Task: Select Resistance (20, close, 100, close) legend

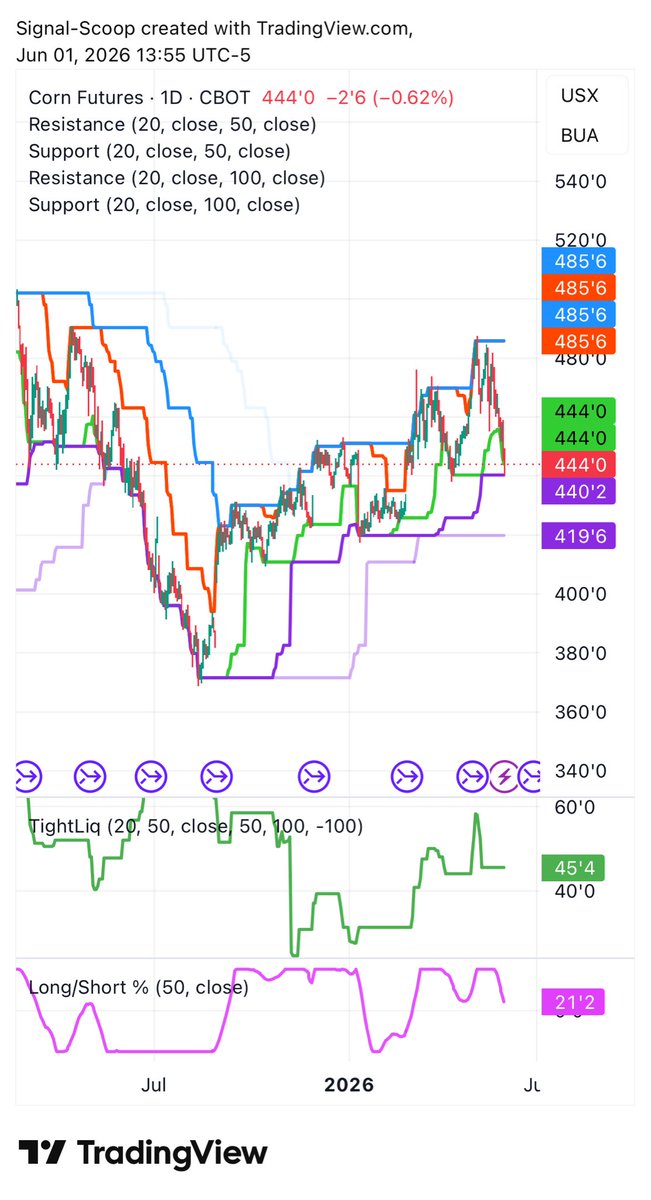Action: pyautogui.click(x=177, y=179)
